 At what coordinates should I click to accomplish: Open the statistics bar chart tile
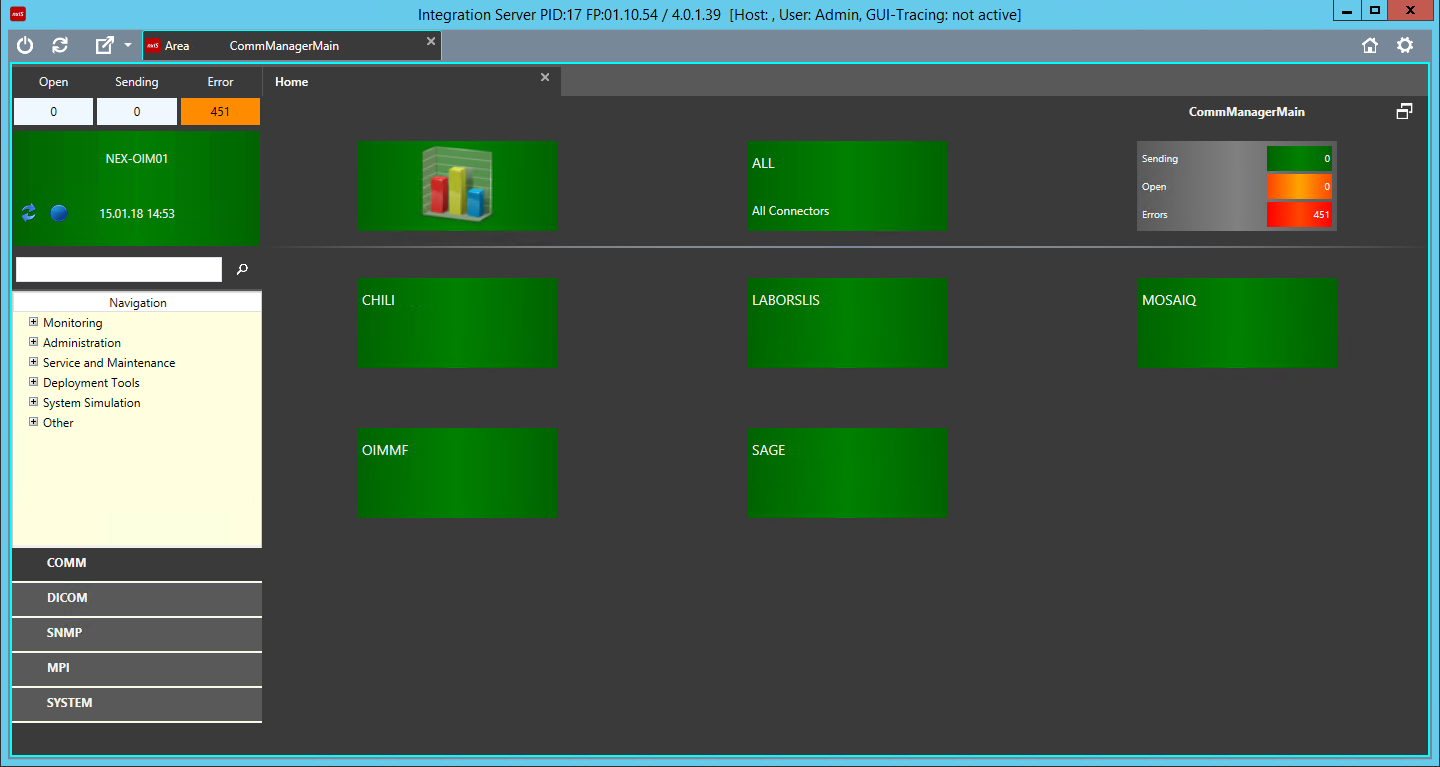[x=457, y=186]
